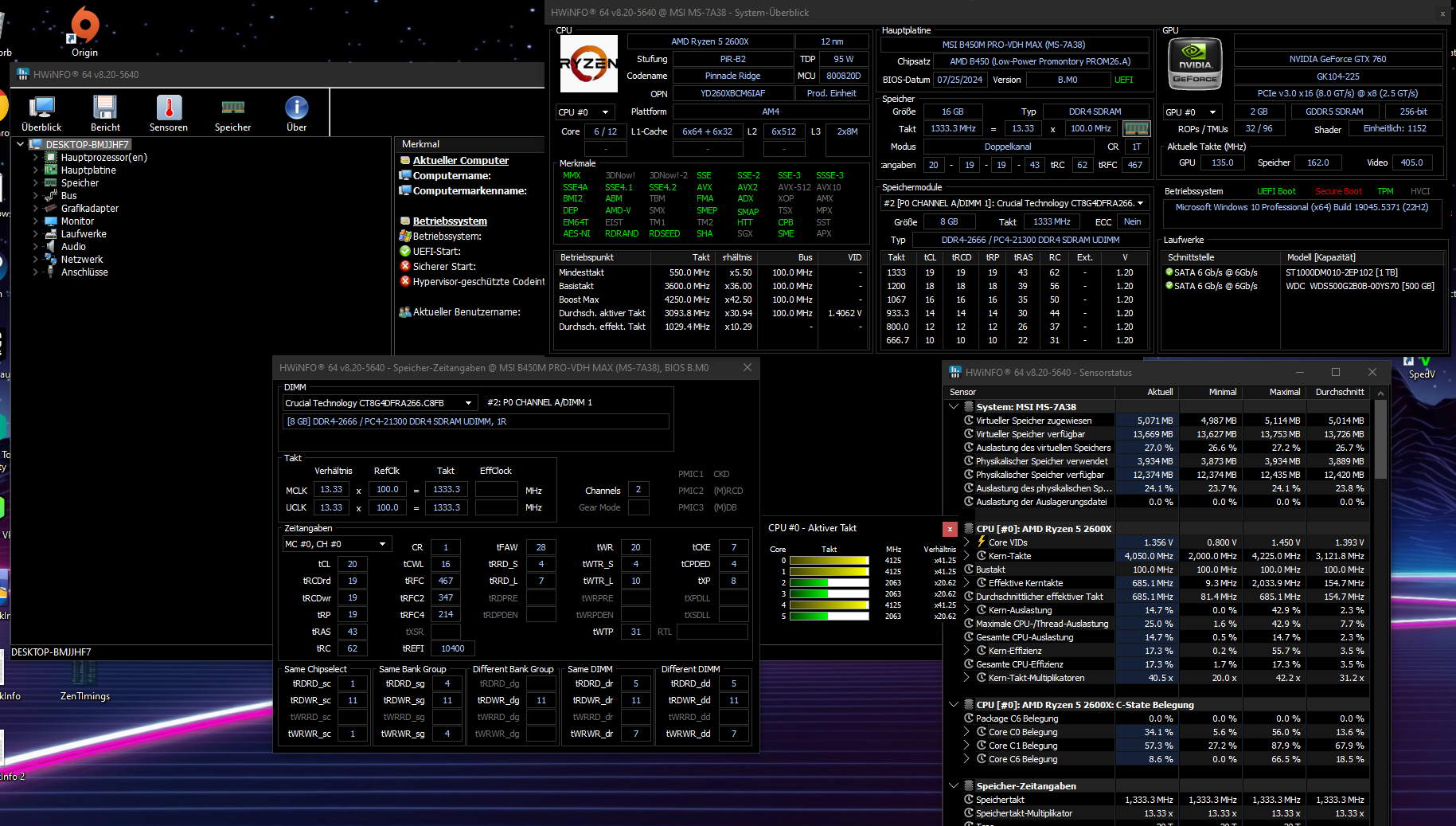The width and height of the screenshot is (1456, 826).
Task: Click the NVIDIA GeForce logo in System-Überblick
Action: pos(1195,64)
